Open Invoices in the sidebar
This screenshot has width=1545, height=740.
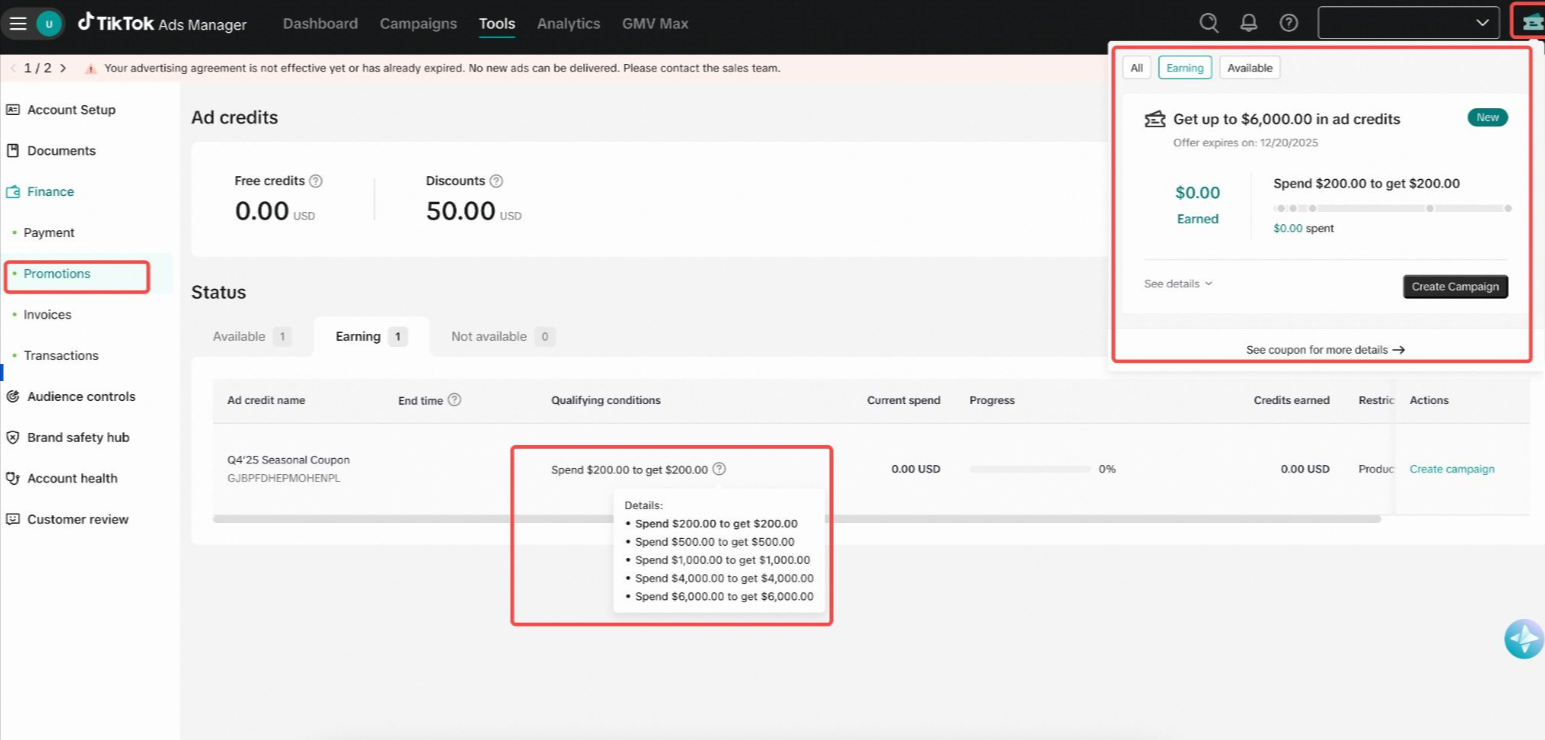pyautogui.click(x=48, y=315)
